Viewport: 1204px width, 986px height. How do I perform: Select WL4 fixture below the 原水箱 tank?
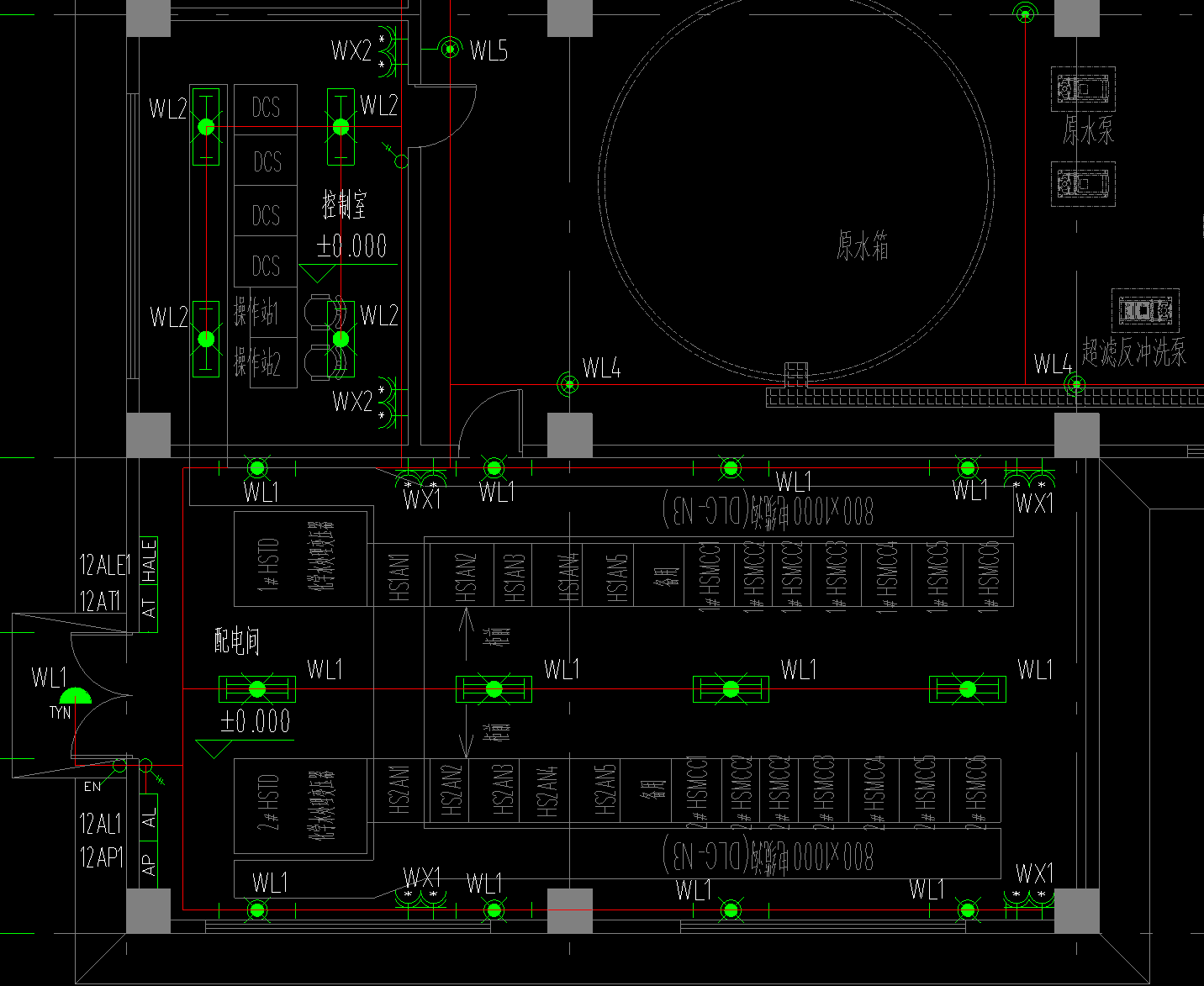(569, 385)
